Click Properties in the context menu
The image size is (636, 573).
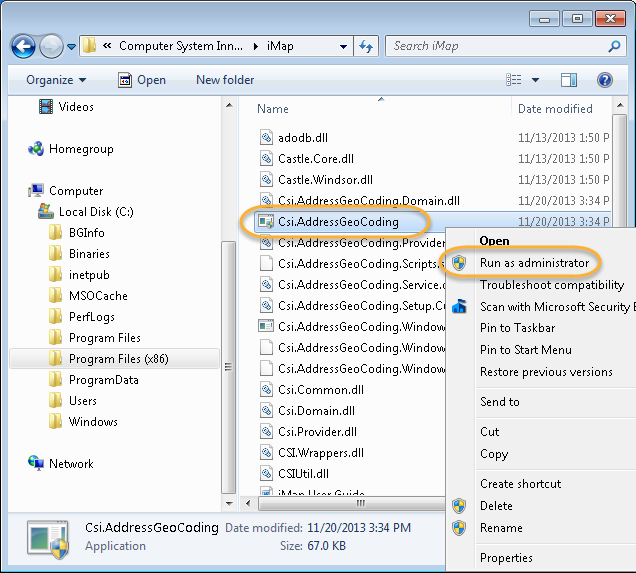506,558
